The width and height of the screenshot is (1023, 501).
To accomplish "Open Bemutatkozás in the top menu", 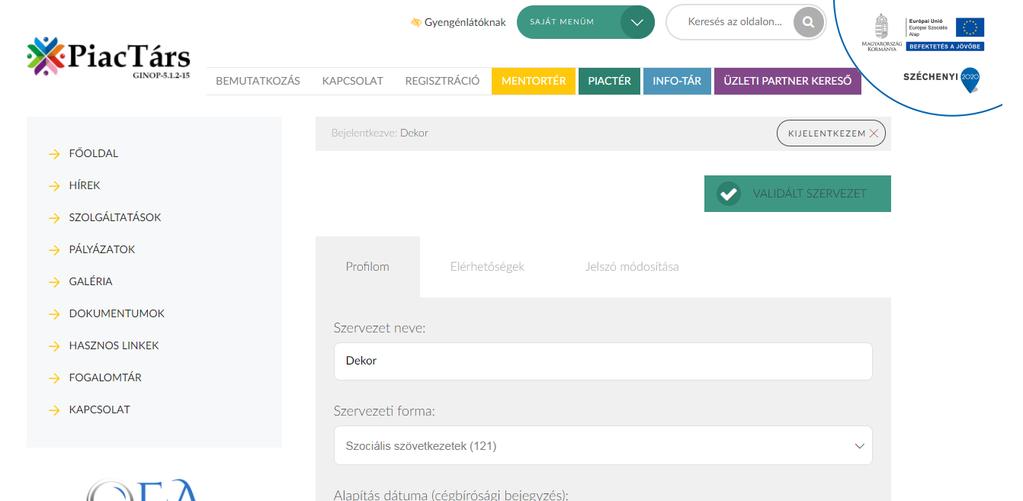I will tap(258, 81).
